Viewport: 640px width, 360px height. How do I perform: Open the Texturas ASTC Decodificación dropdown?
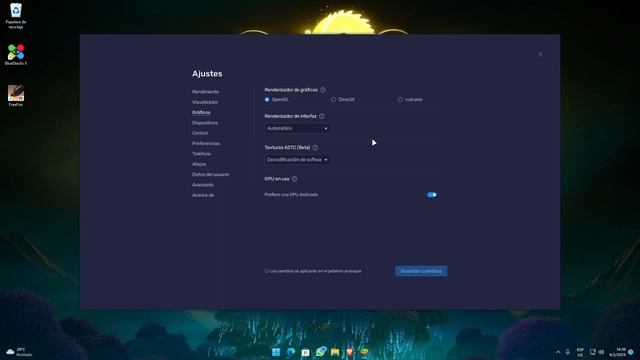(x=298, y=160)
